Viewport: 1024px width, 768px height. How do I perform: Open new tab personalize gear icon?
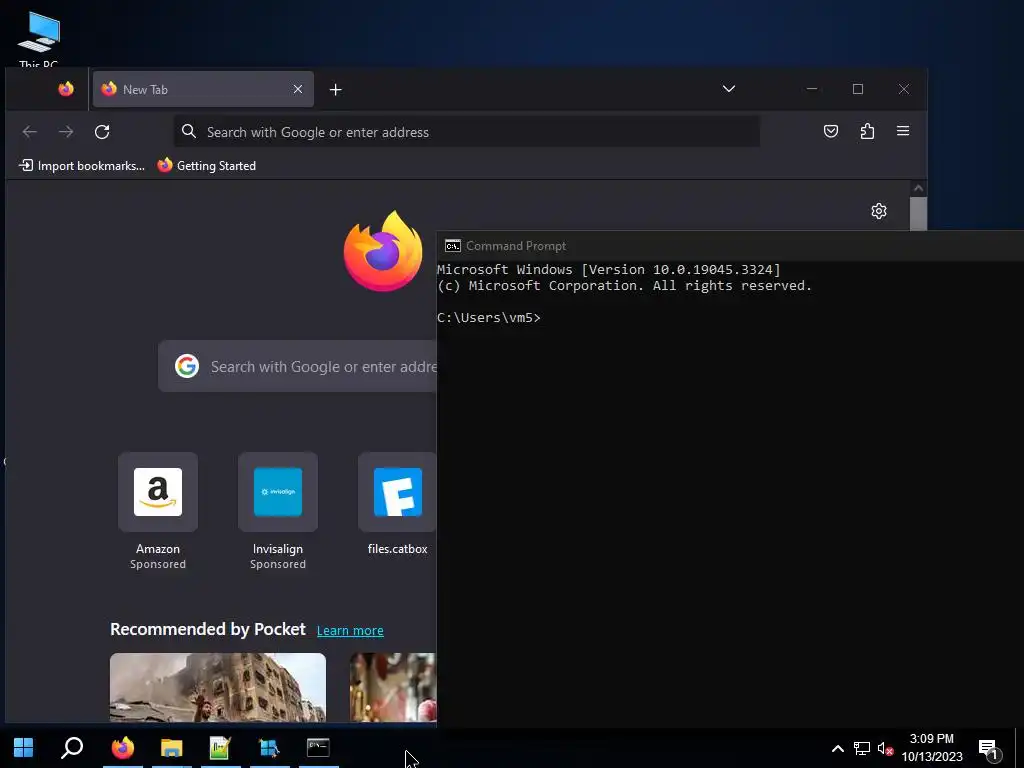pos(879,211)
